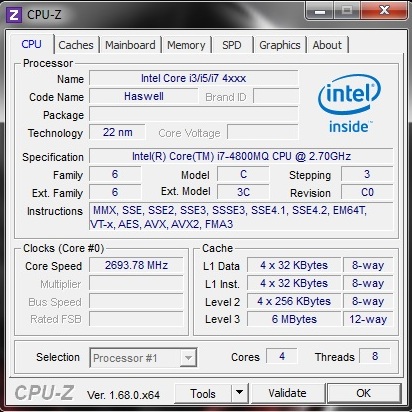Click the empty Core Voltage field
The image size is (412, 412).
tap(263, 132)
